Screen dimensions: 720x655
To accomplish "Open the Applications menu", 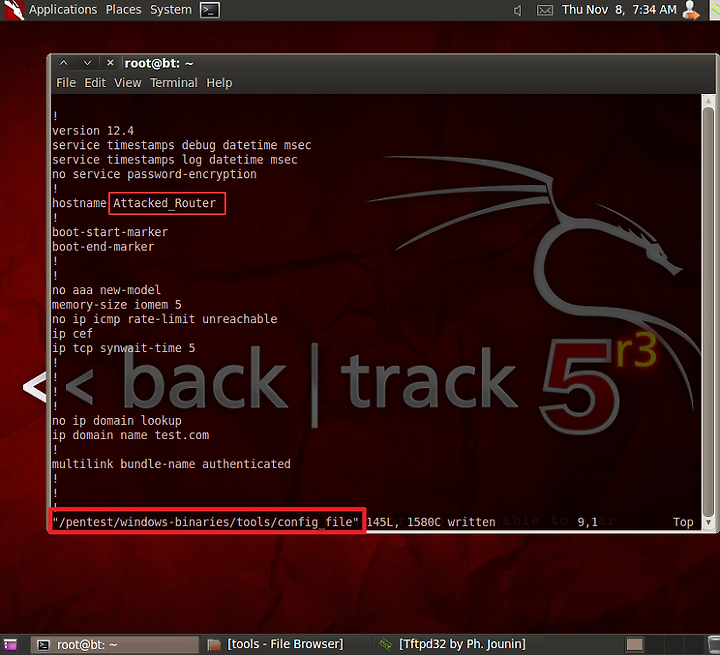I will pos(63,10).
